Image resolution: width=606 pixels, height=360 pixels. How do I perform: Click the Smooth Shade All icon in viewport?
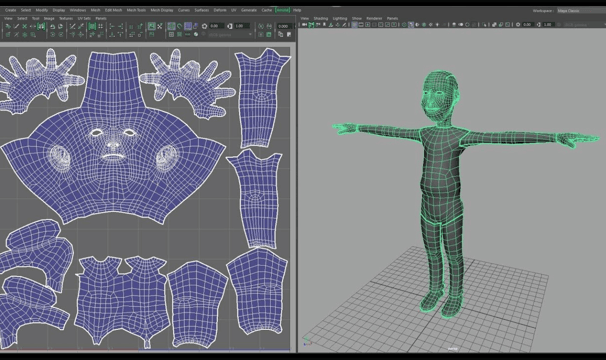pos(411,24)
